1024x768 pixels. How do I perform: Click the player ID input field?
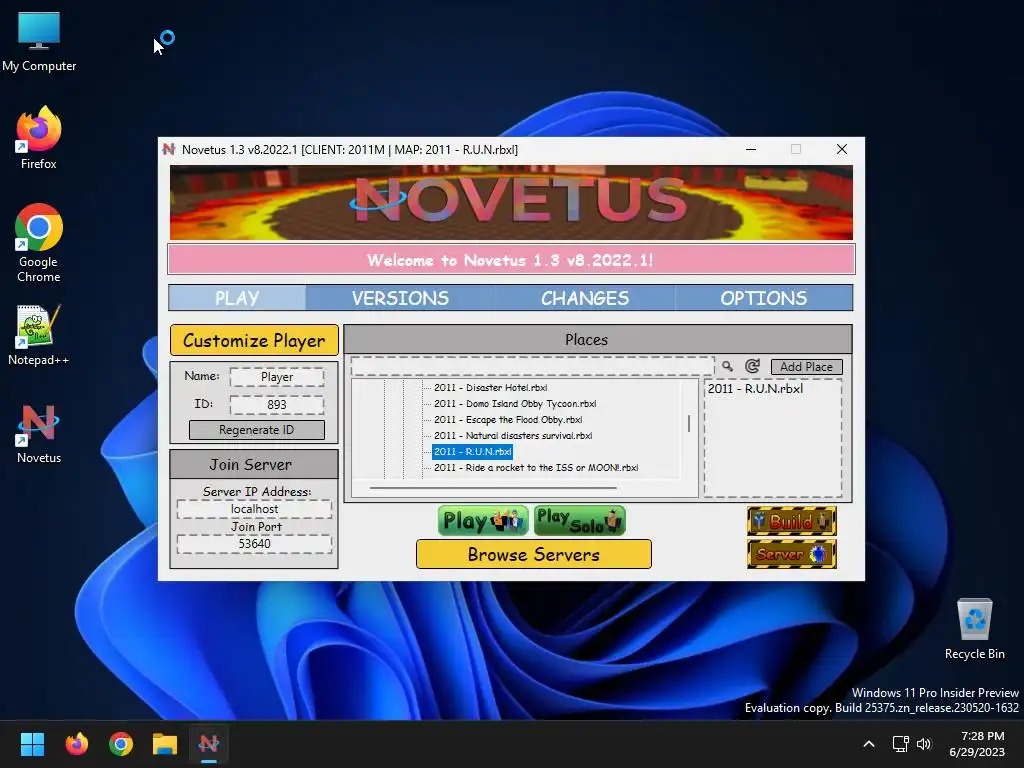[x=277, y=404]
